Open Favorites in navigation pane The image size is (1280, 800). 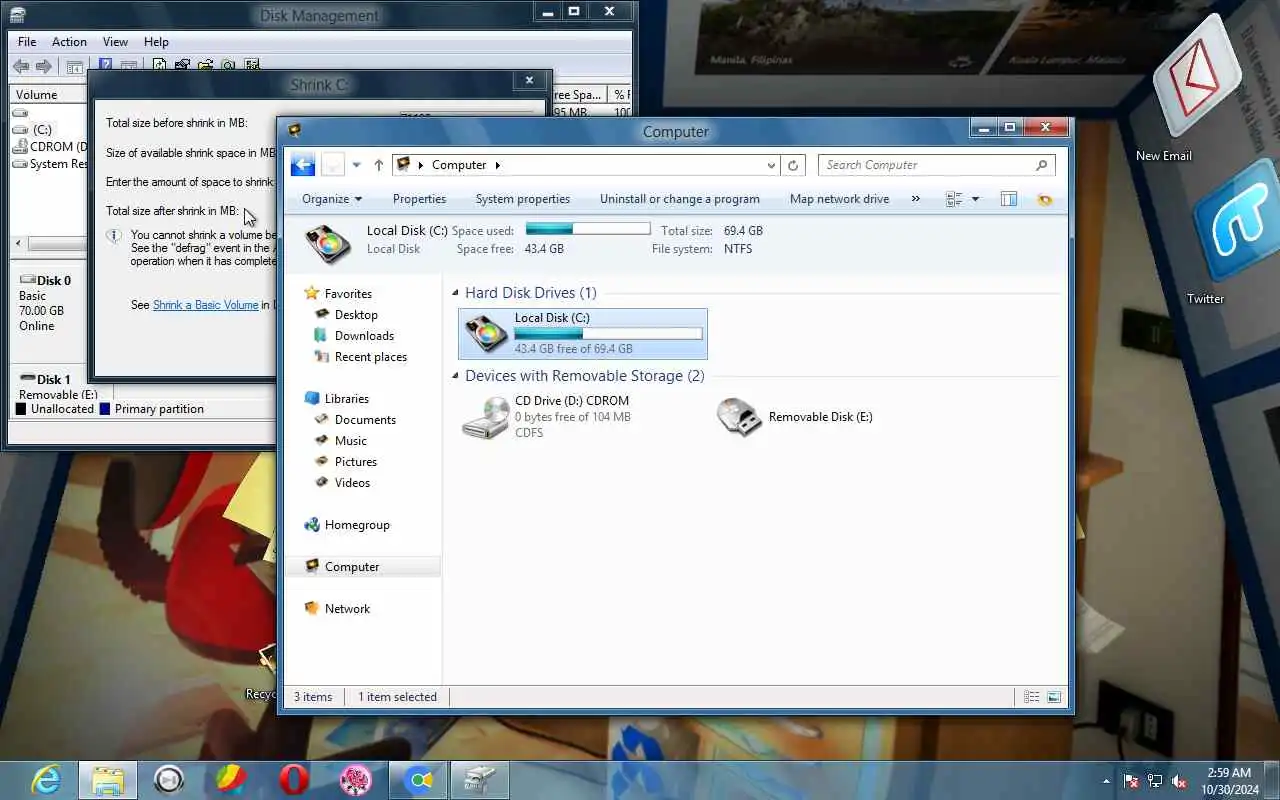click(348, 293)
